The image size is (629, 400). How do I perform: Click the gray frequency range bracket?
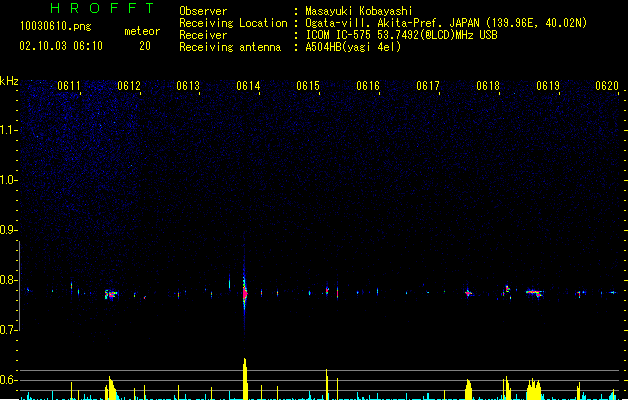[x=19, y=286]
